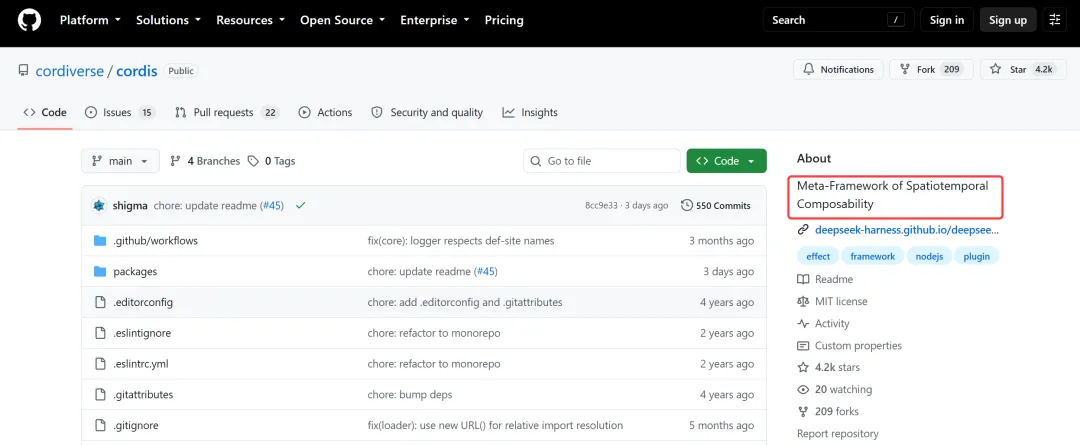Open the .eslintrc.yml file
1080x446 pixels.
click(x=141, y=364)
